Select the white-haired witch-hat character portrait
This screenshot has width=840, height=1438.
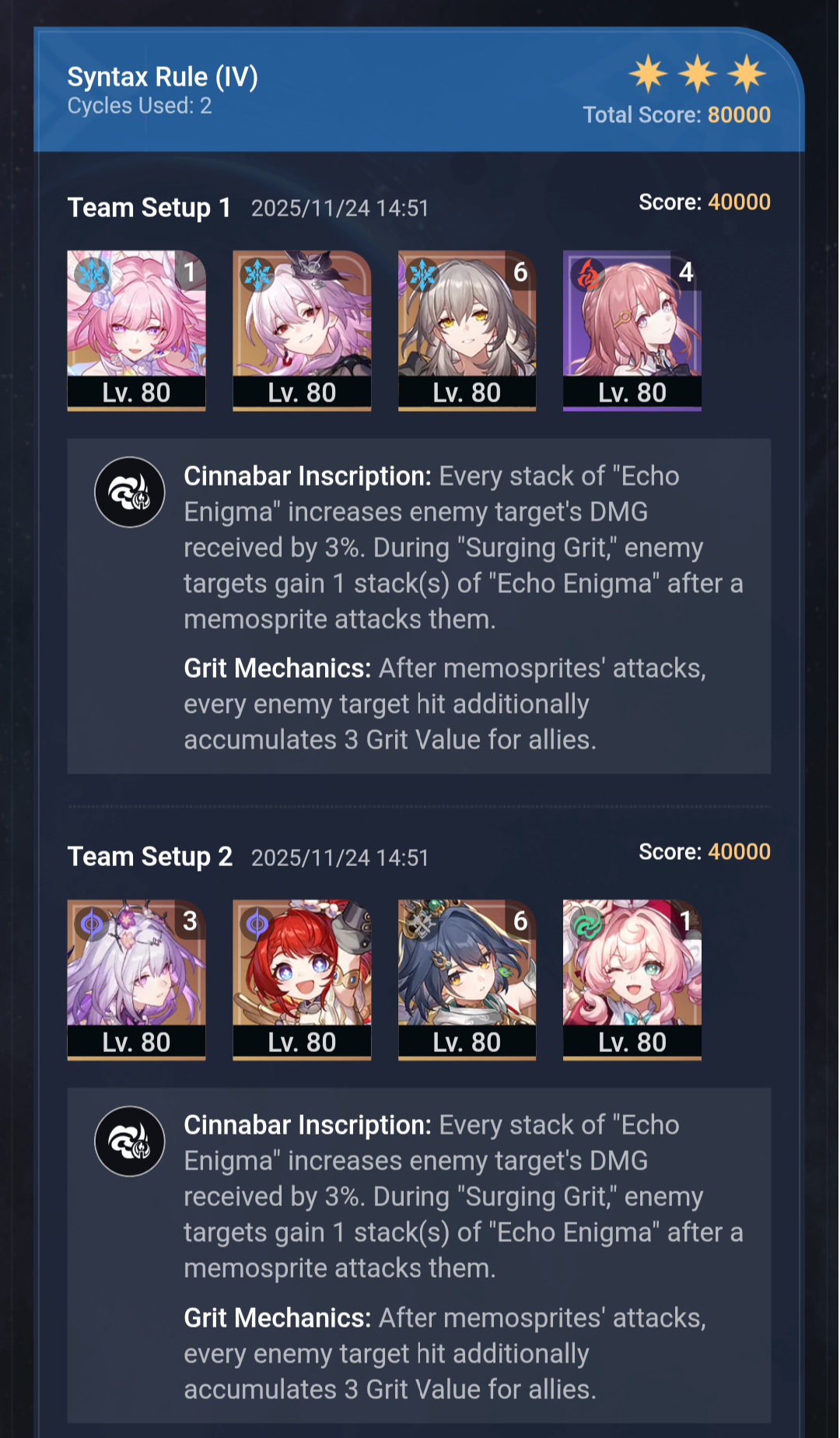(302, 330)
